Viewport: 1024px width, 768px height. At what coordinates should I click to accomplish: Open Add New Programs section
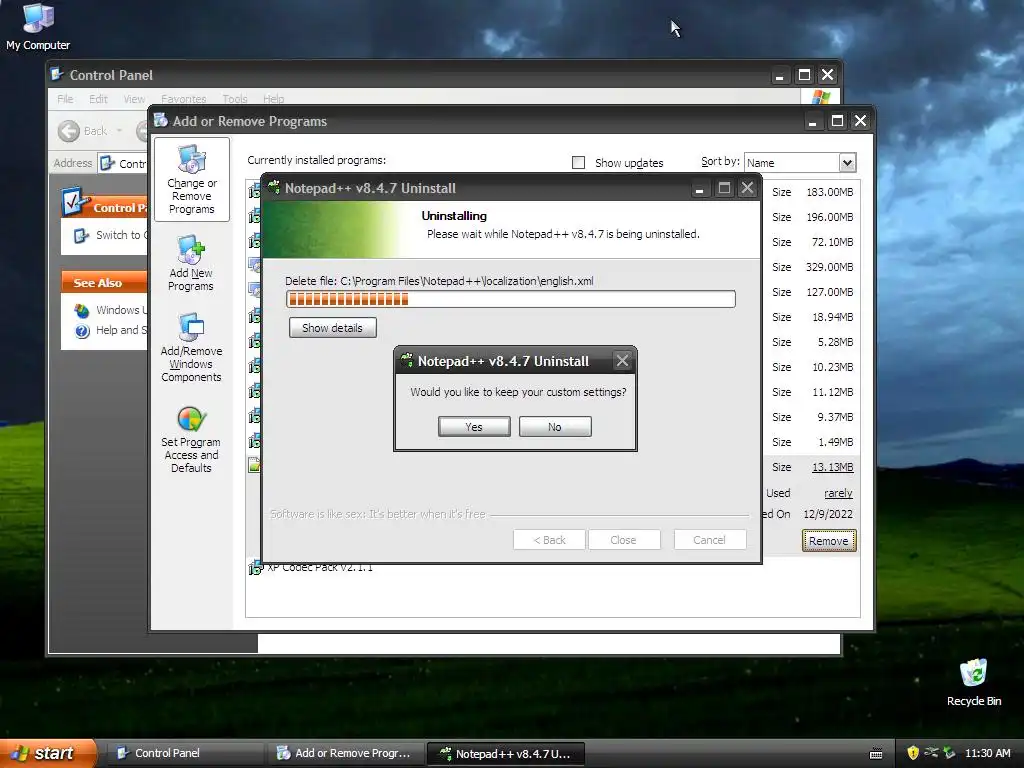(191, 263)
